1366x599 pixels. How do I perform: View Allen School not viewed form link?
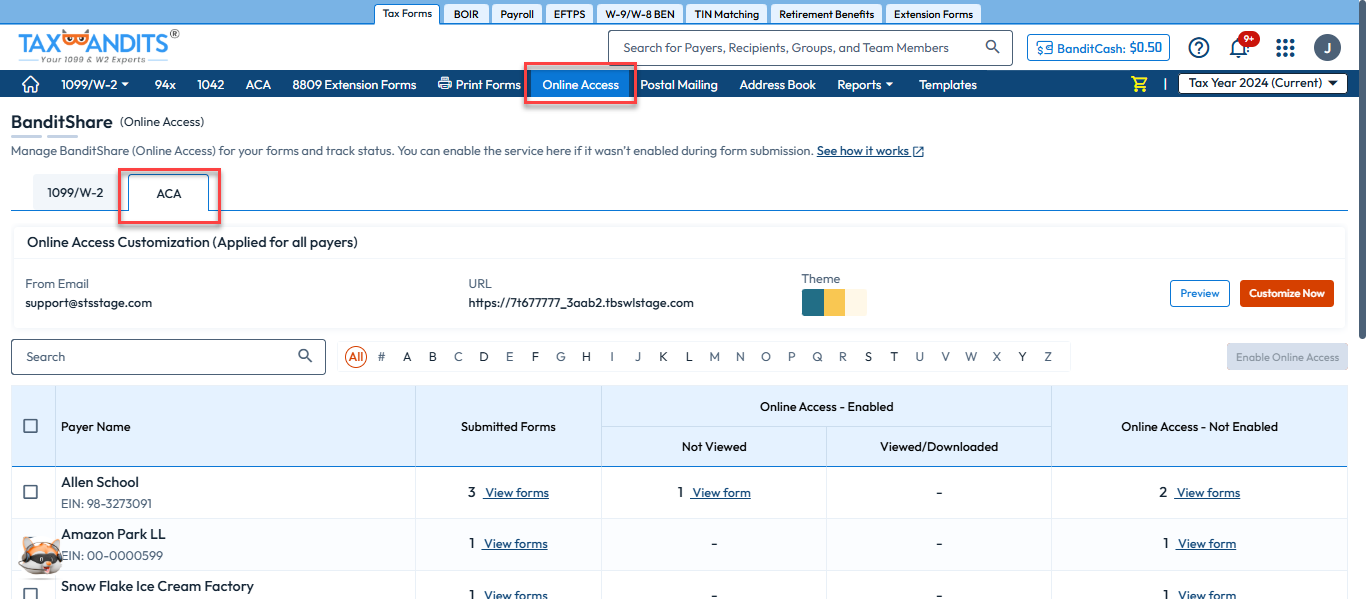pyautogui.click(x=721, y=493)
